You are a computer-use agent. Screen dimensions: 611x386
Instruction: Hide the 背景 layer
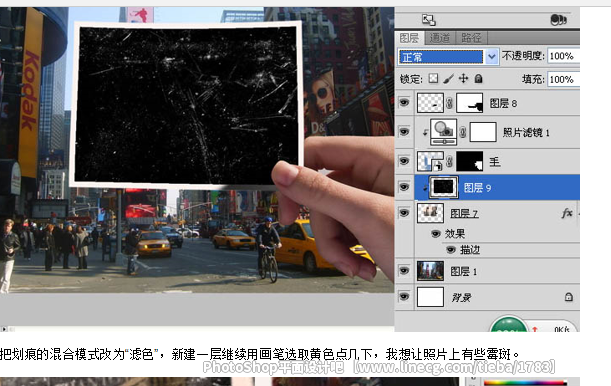pyautogui.click(x=404, y=297)
